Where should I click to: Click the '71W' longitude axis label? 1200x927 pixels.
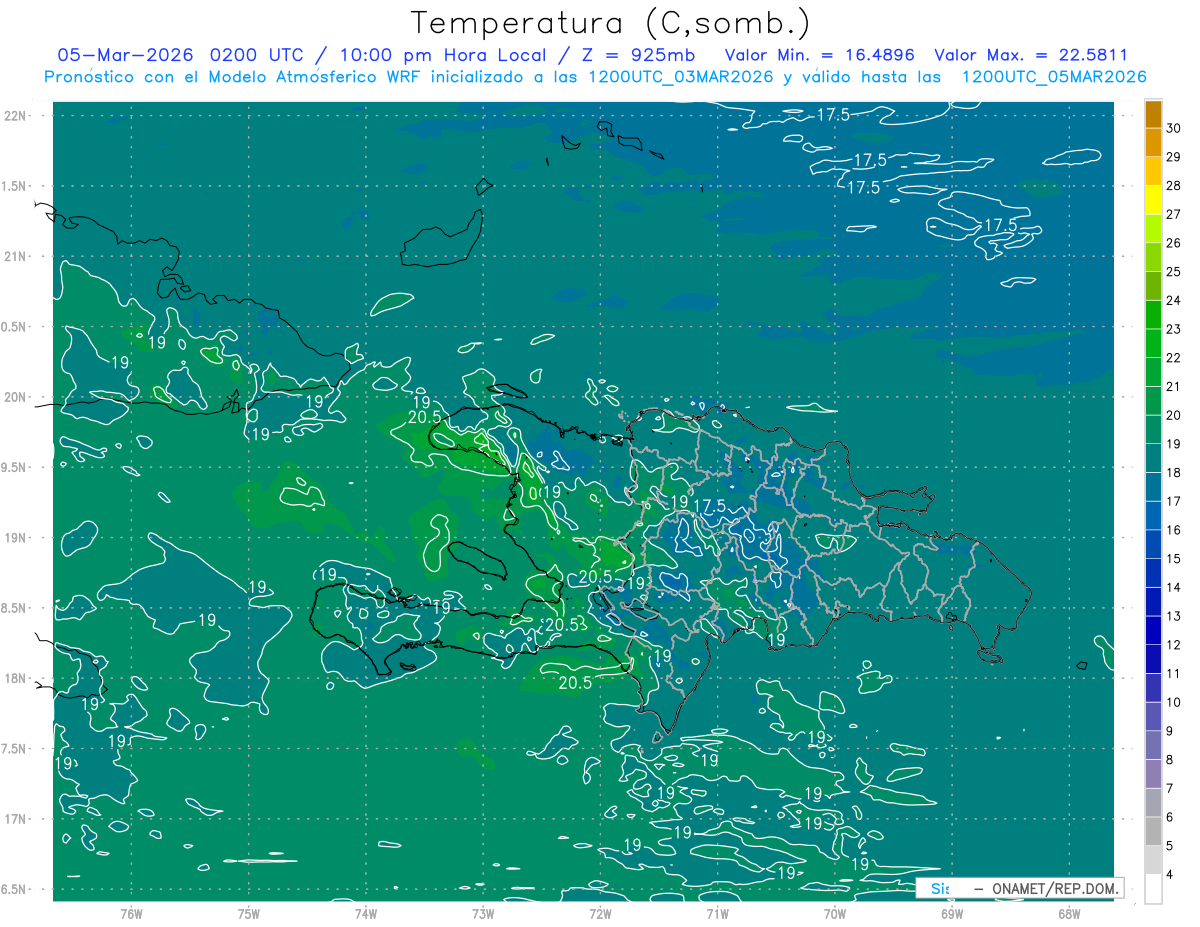pos(717,913)
